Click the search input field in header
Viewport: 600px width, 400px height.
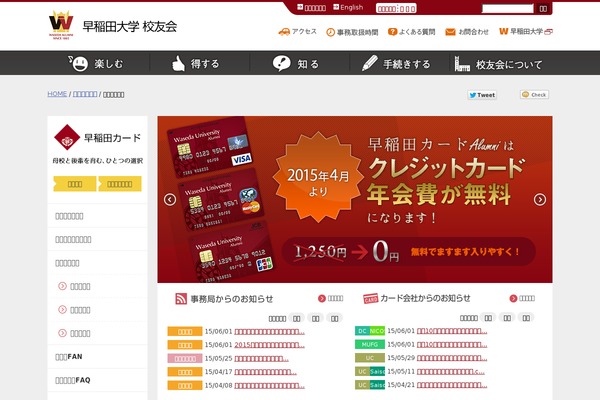(507, 8)
